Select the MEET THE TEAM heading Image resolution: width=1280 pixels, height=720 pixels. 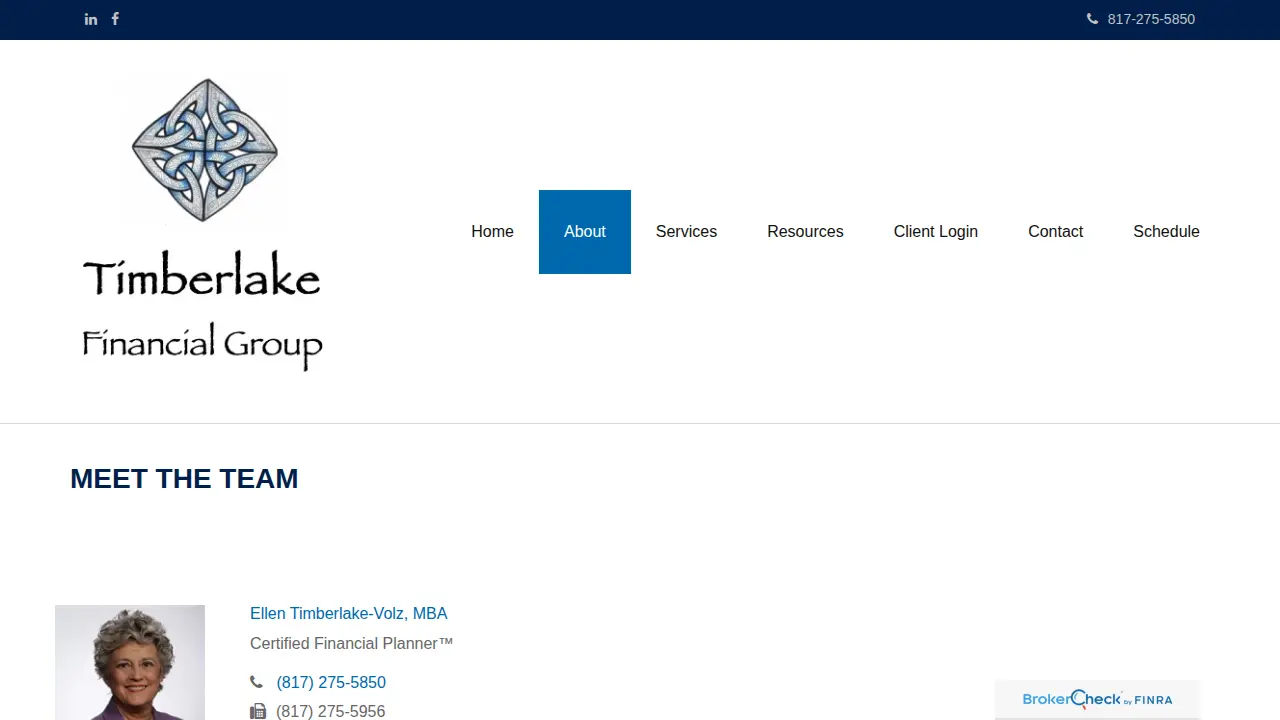184,479
